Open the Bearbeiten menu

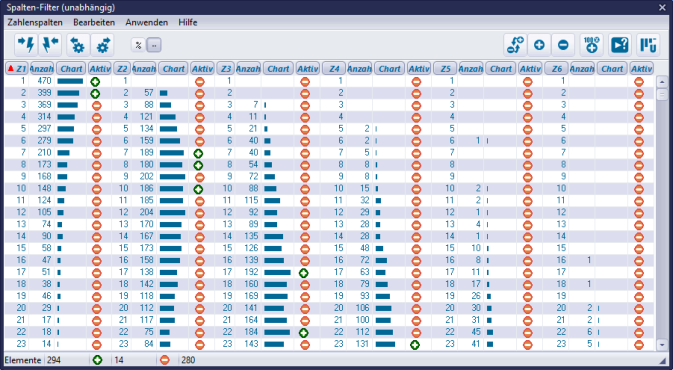(94, 22)
